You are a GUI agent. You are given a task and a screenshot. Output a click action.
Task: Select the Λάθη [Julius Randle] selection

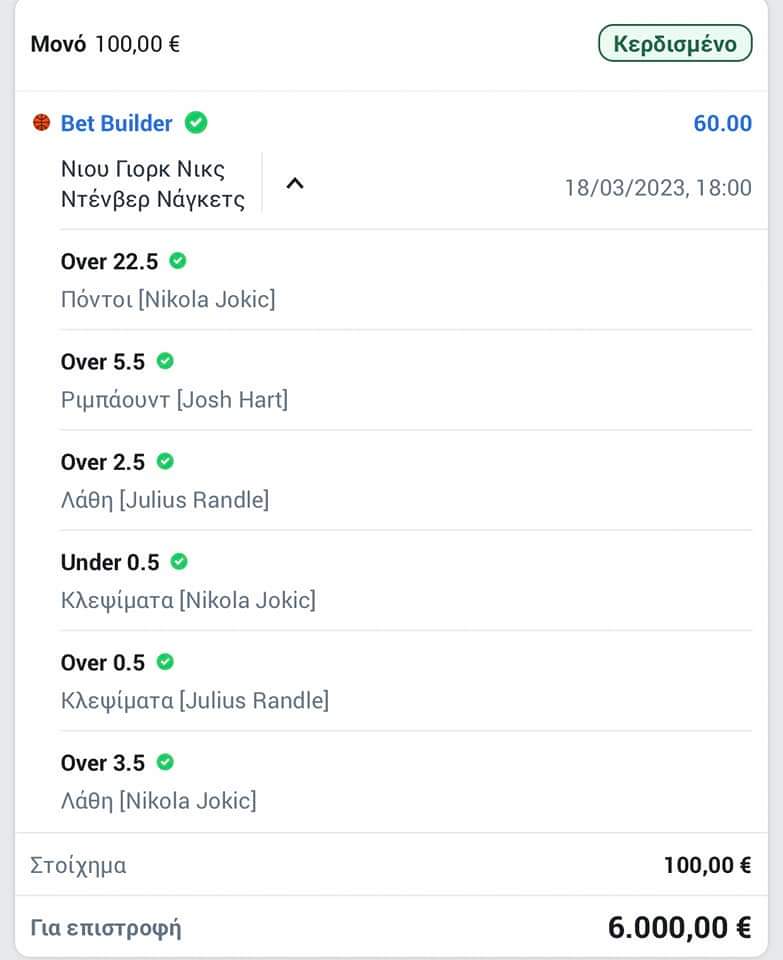point(164,500)
